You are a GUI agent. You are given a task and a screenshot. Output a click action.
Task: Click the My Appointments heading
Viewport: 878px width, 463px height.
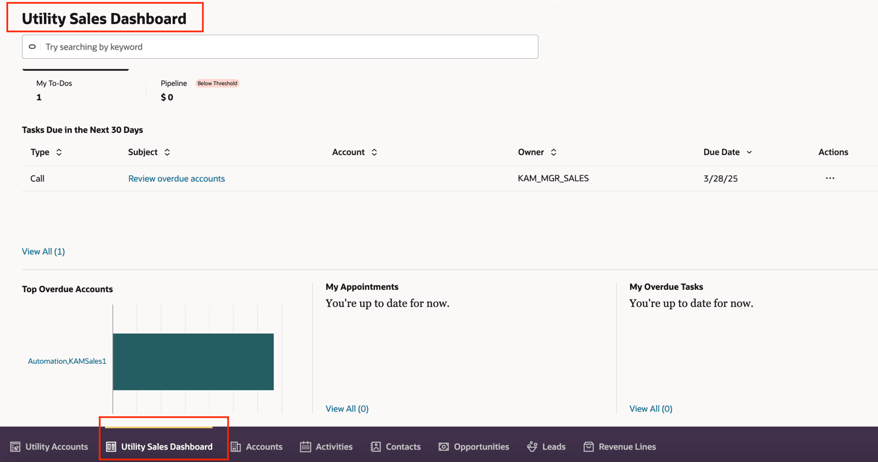tap(362, 287)
